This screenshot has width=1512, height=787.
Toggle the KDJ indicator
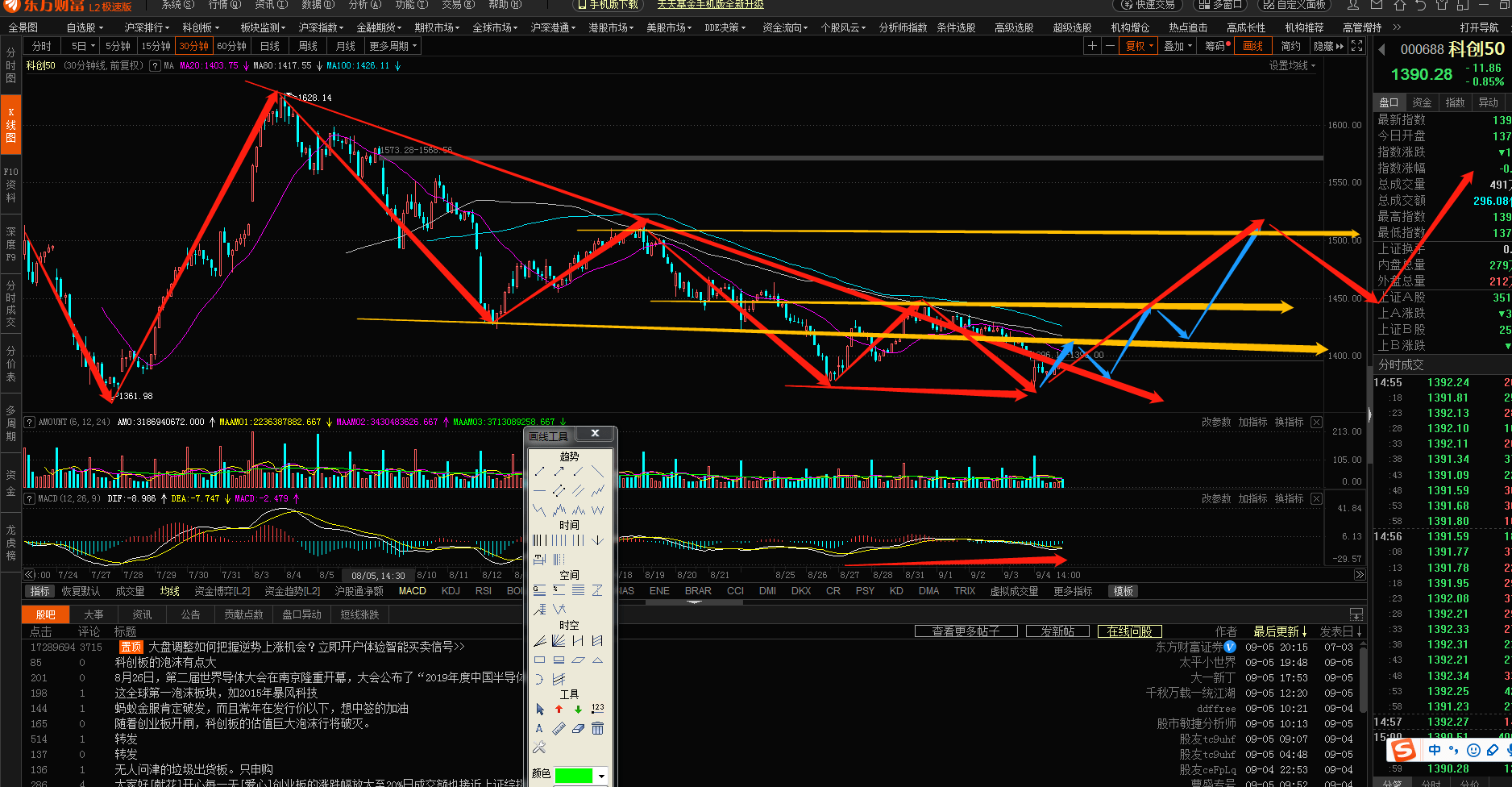[x=451, y=591]
